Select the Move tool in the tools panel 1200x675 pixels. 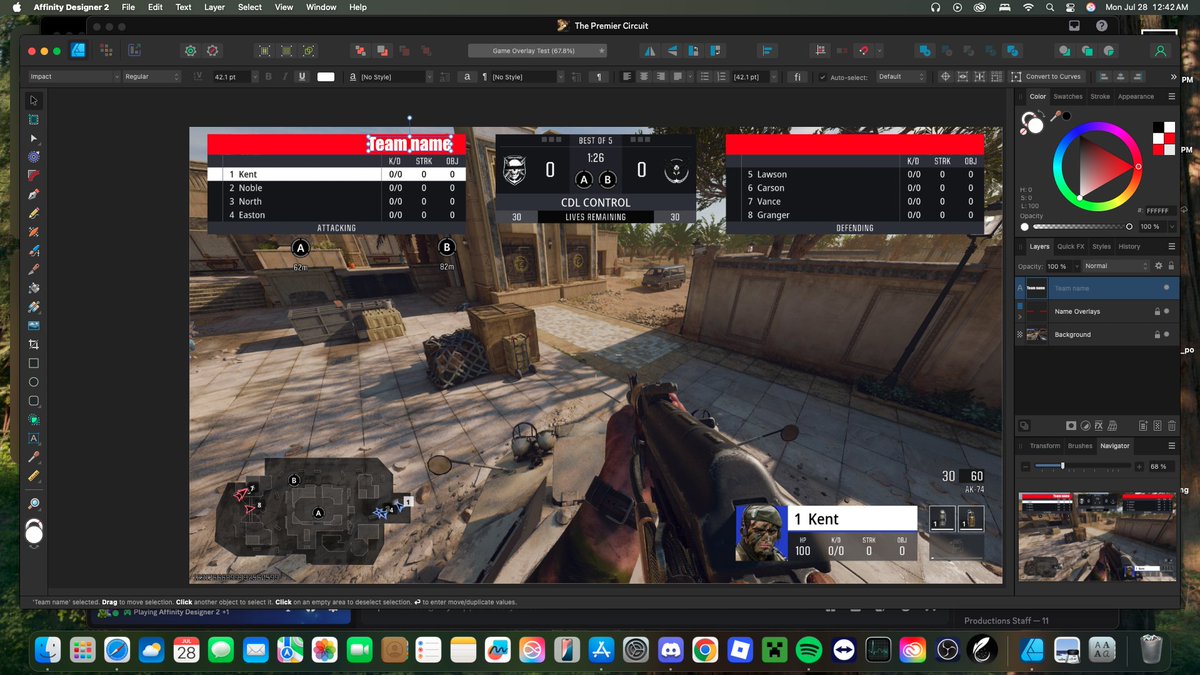[x=34, y=100]
